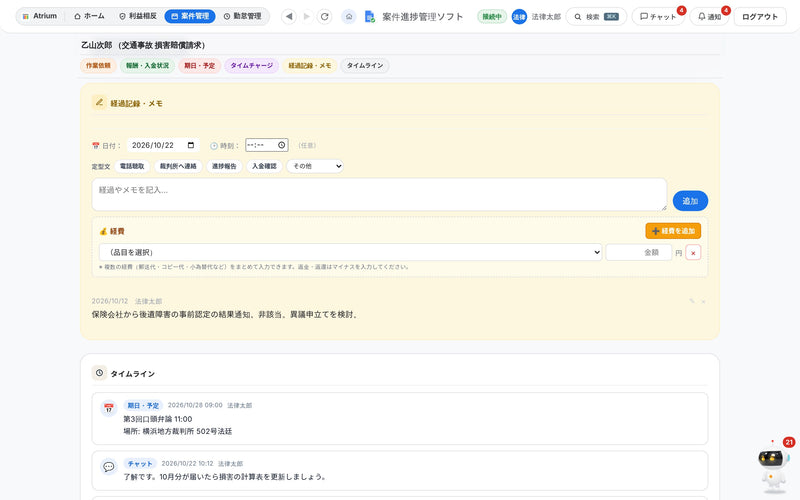800x500 pixels.
Task: Click the calendar icon of the 第3回口頭弁論 entry
Action: (109, 408)
